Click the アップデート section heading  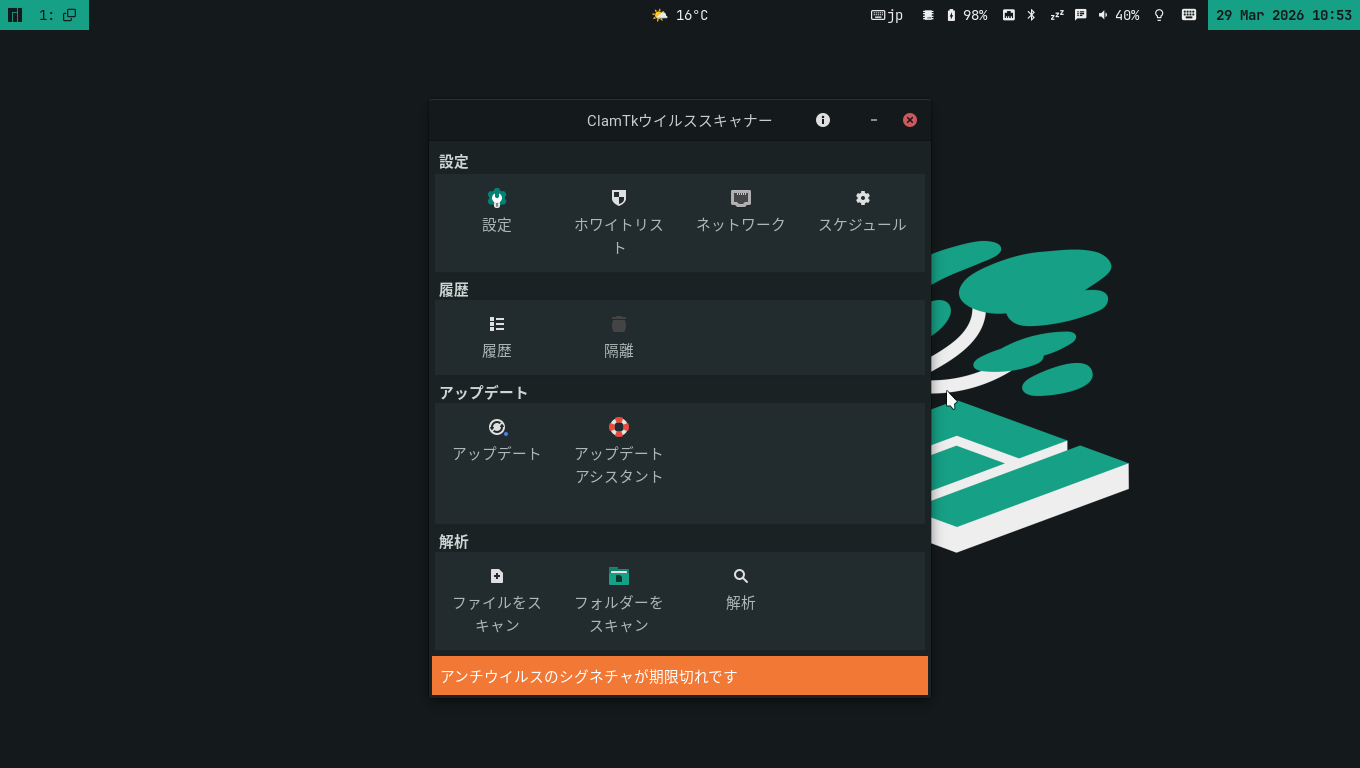pyautogui.click(x=484, y=392)
